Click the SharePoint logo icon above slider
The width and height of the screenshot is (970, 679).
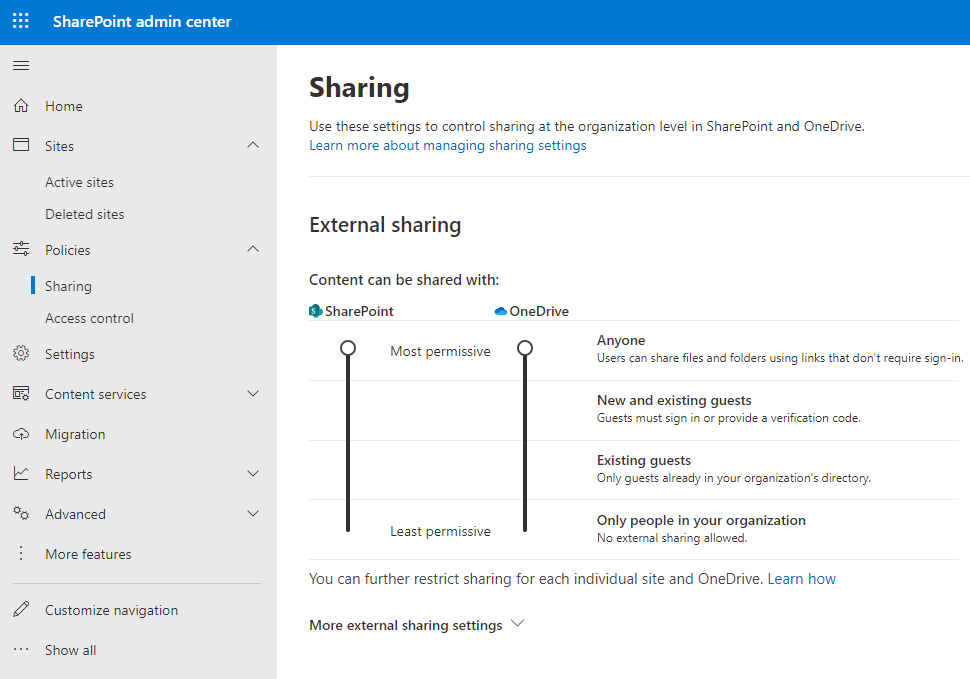315,311
